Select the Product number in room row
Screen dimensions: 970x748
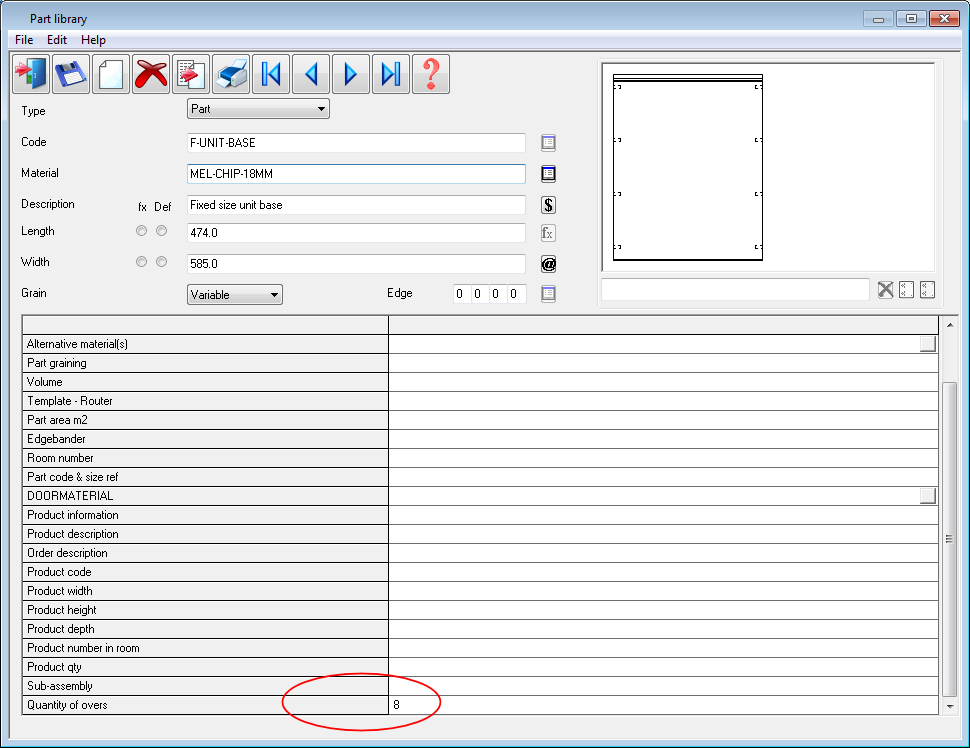pyautogui.click(x=480, y=648)
